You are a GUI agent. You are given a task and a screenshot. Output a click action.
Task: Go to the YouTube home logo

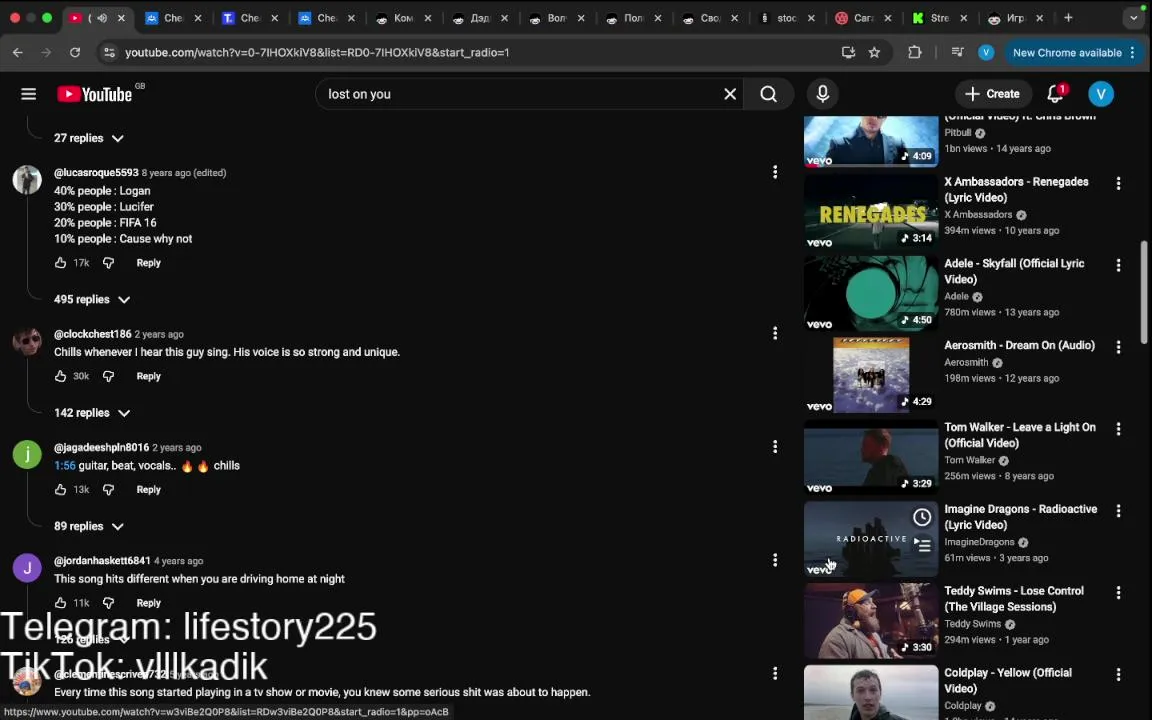pos(95,94)
